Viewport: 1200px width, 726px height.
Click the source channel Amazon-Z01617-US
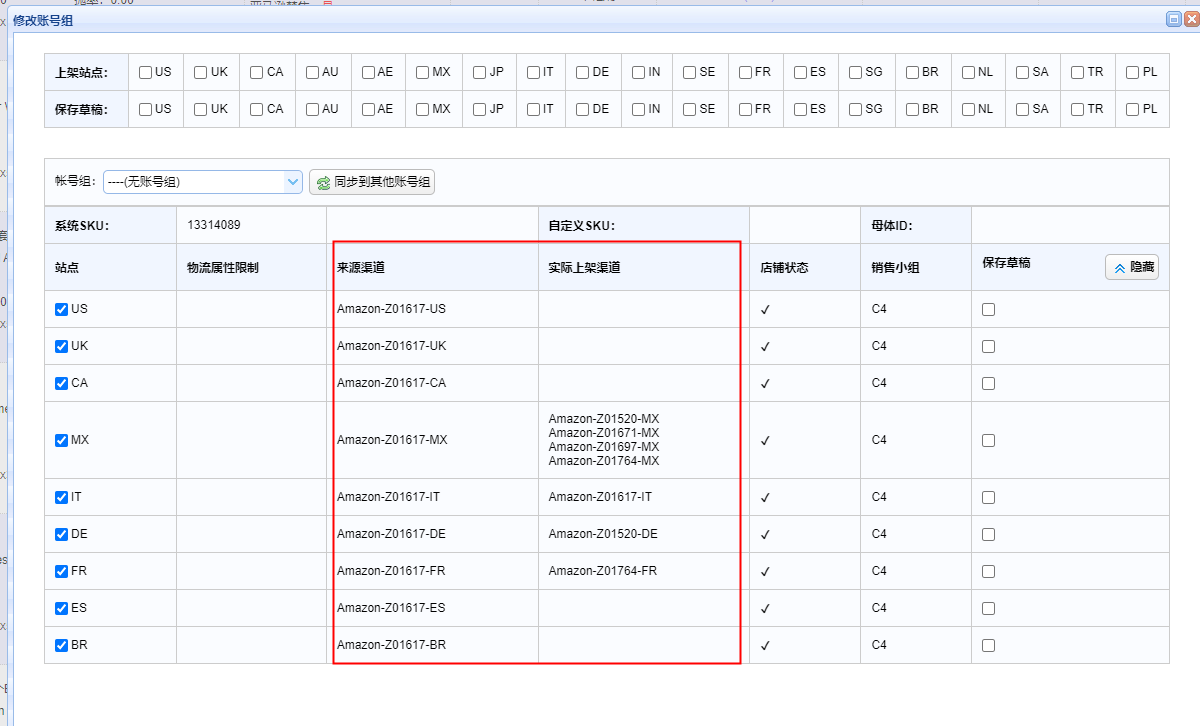pos(392,309)
